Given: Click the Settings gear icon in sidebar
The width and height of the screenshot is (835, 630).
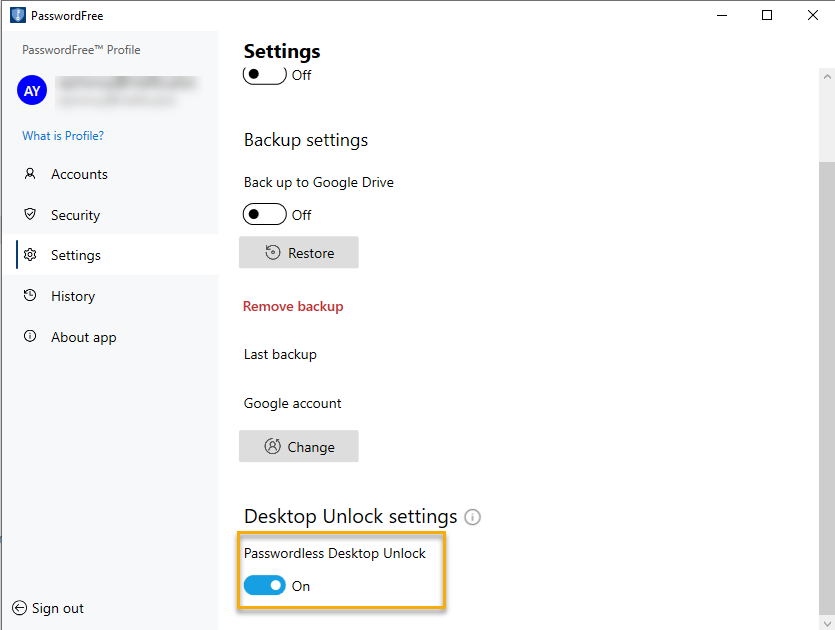Looking at the screenshot, I should click(x=30, y=255).
